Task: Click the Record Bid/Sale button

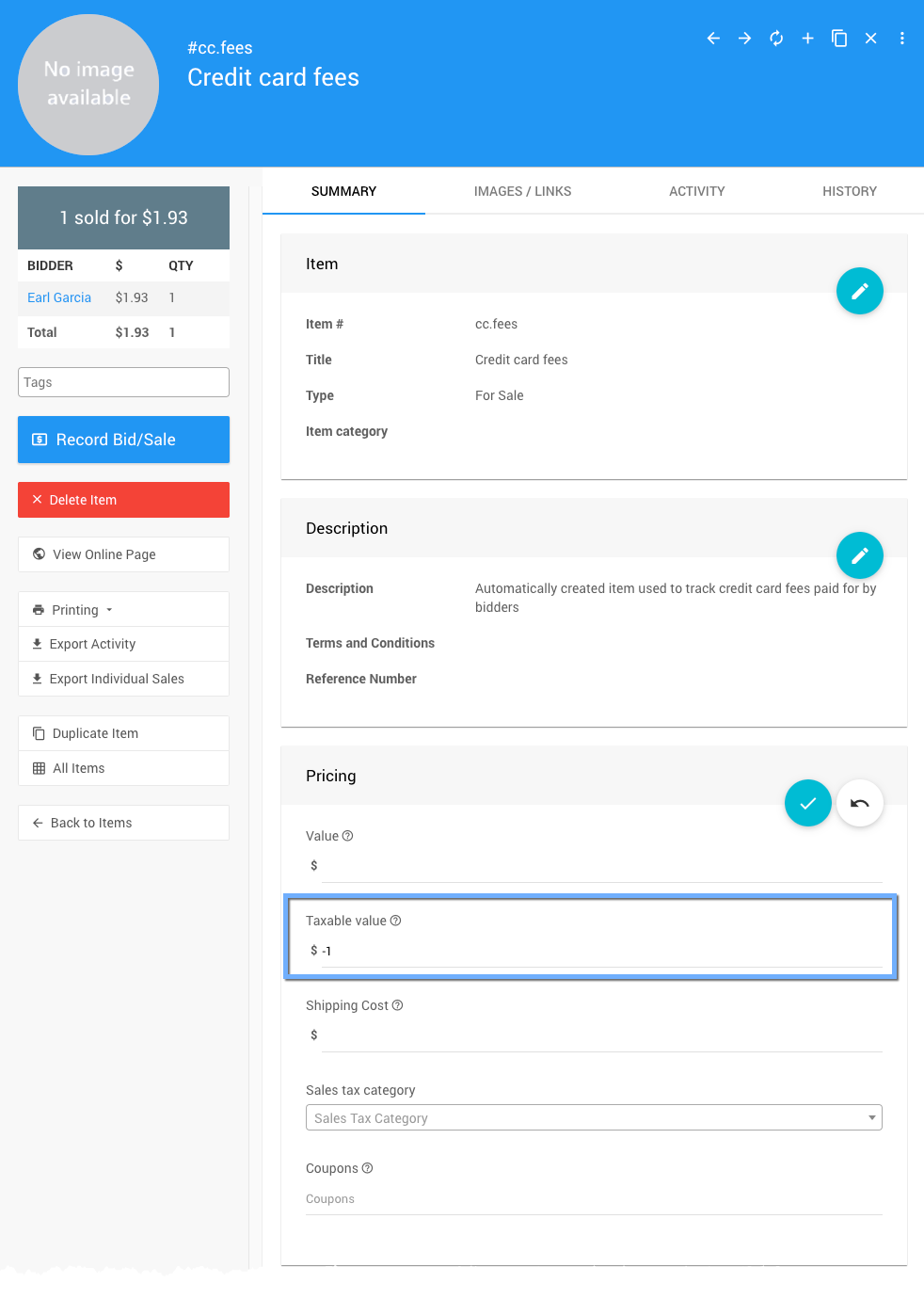Action: [x=123, y=440]
